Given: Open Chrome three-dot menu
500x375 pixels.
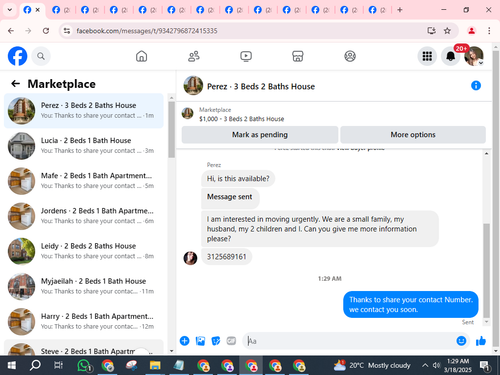Looking at the screenshot, I should [x=489, y=31].
